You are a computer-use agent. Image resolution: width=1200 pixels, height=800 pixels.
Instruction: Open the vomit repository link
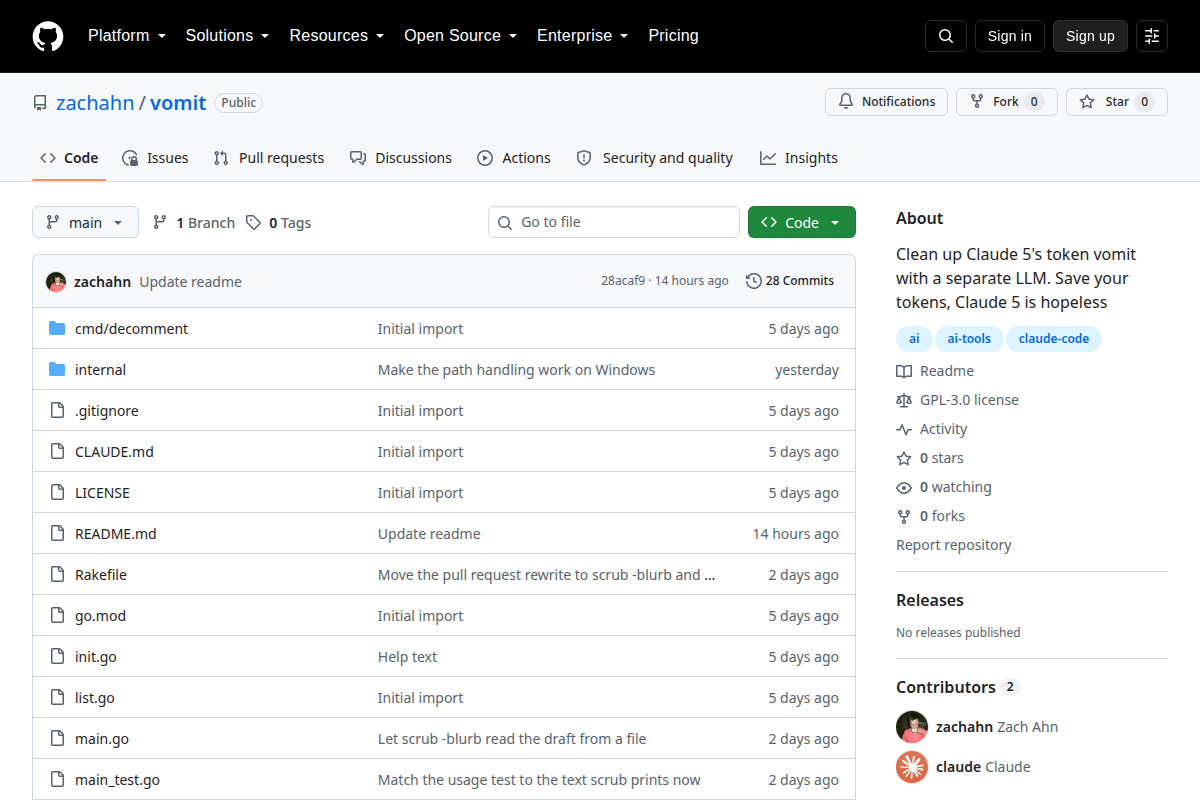point(178,102)
